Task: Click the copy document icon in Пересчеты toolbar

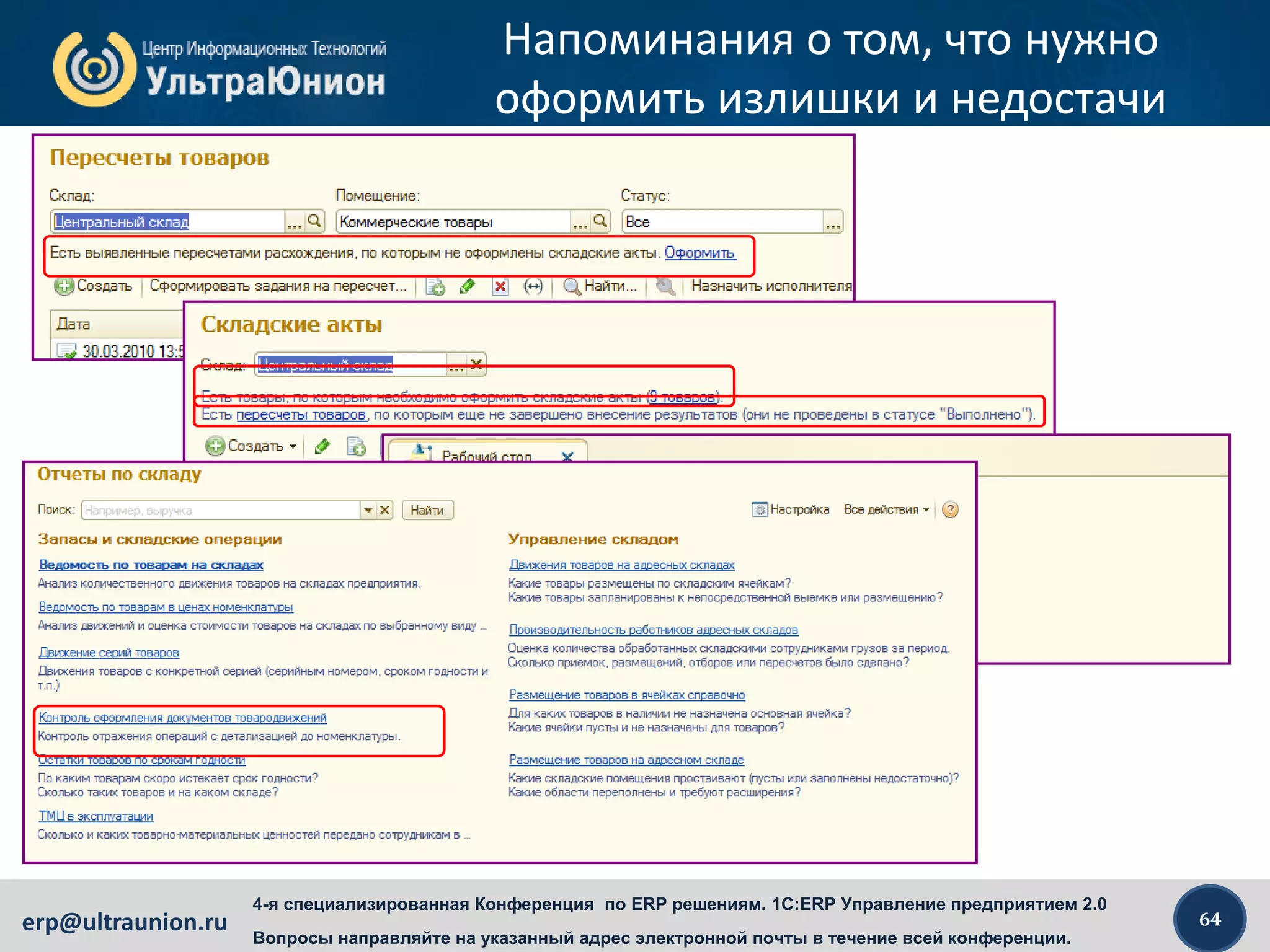Action: pos(435,286)
